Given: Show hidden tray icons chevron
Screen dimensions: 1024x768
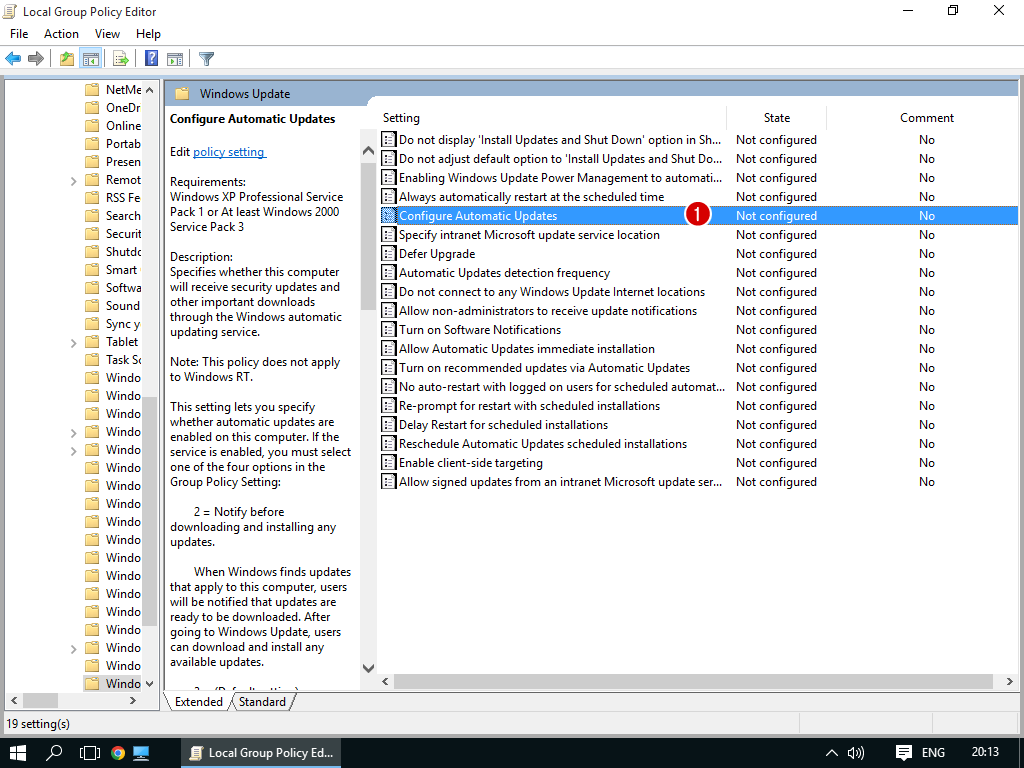Looking at the screenshot, I should 831,752.
